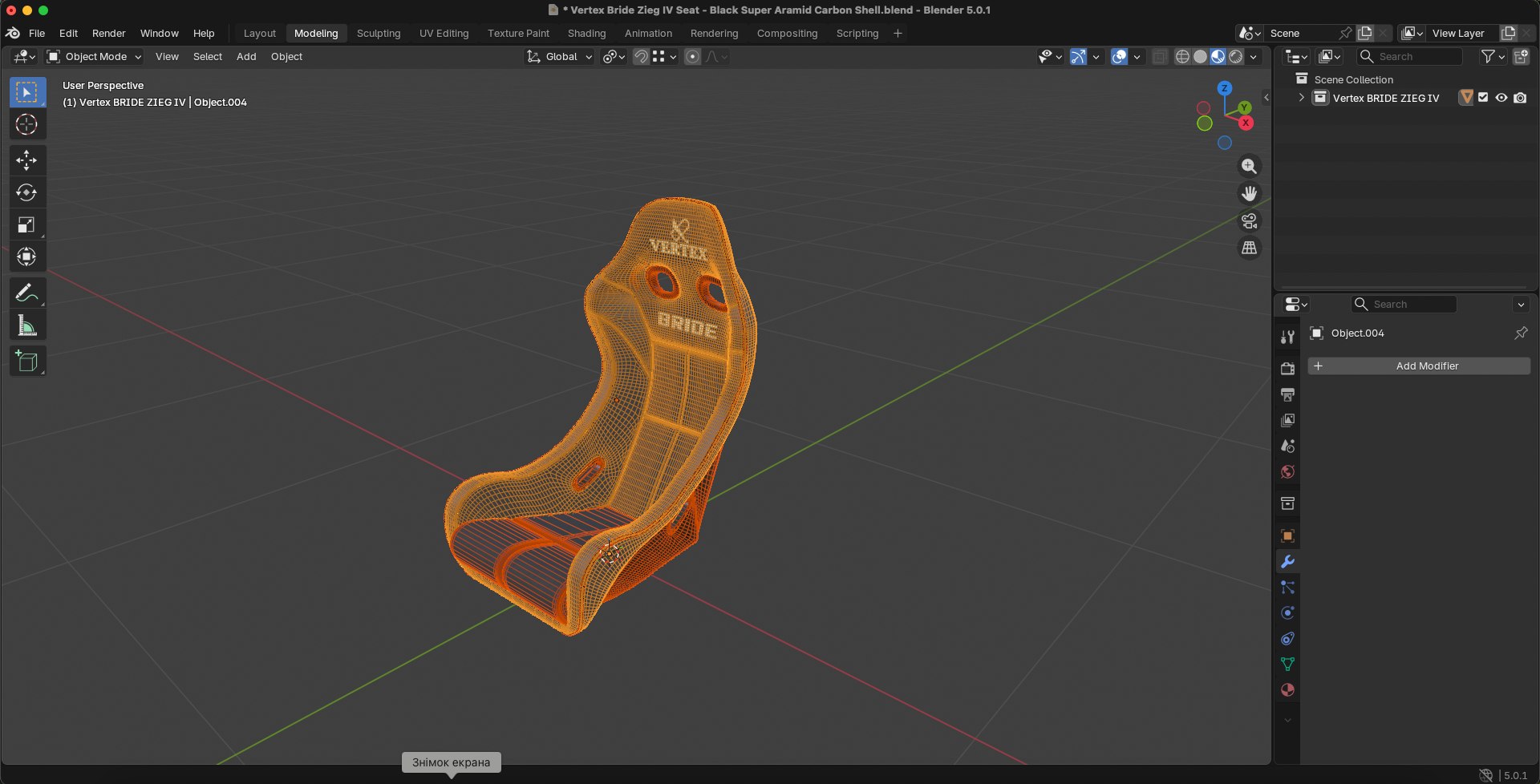Select the Scale tool
The height and width of the screenshot is (784, 1540).
click(x=27, y=224)
